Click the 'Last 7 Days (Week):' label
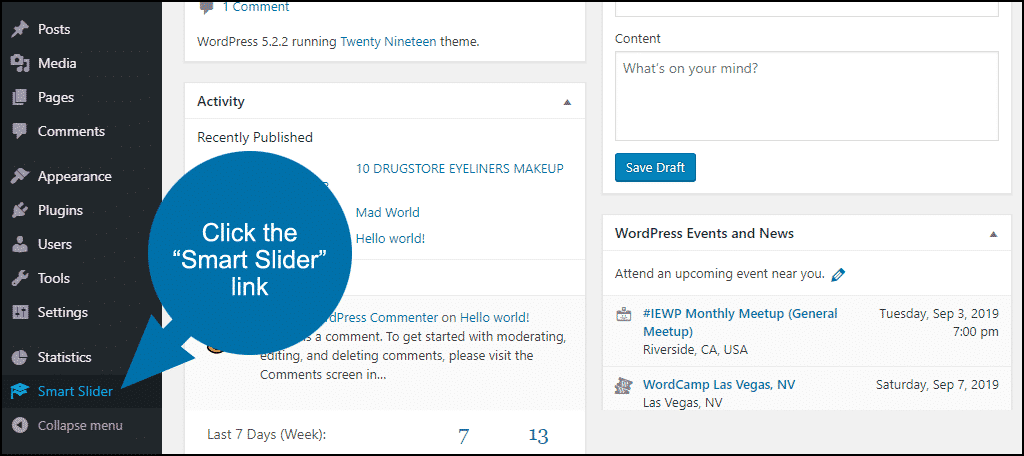 [x=266, y=434]
